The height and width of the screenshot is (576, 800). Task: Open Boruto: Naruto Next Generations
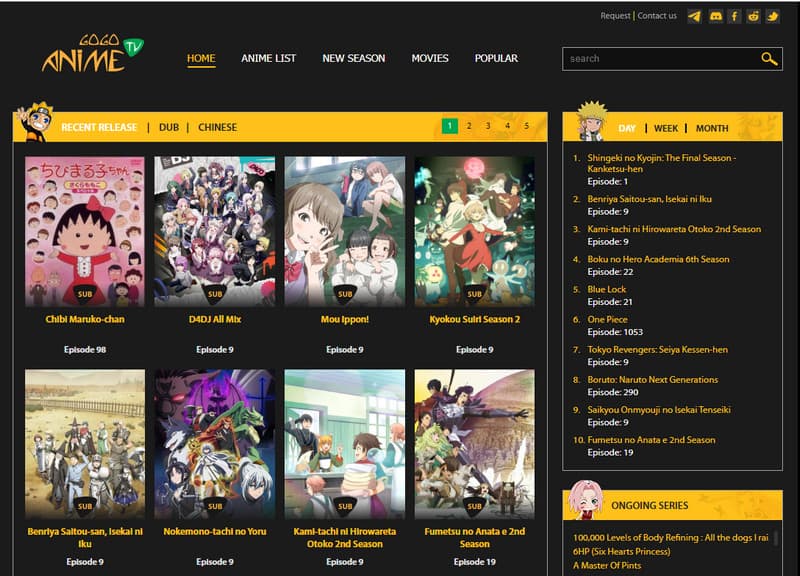(653, 380)
